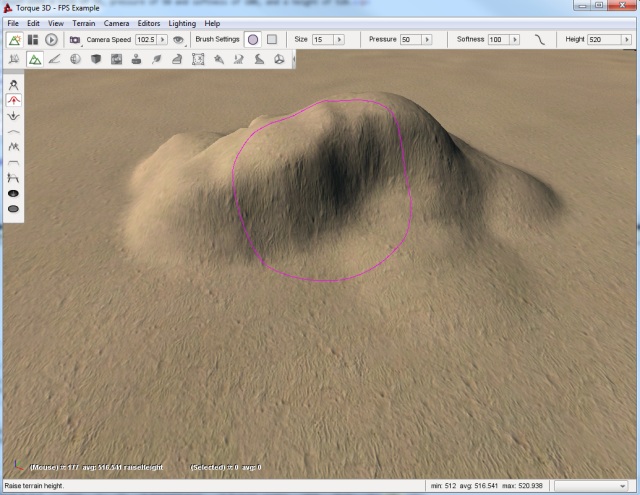This screenshot has height=495, width=640.
Task: Click the Play Game button in toolbar
Action: [x=51, y=39]
